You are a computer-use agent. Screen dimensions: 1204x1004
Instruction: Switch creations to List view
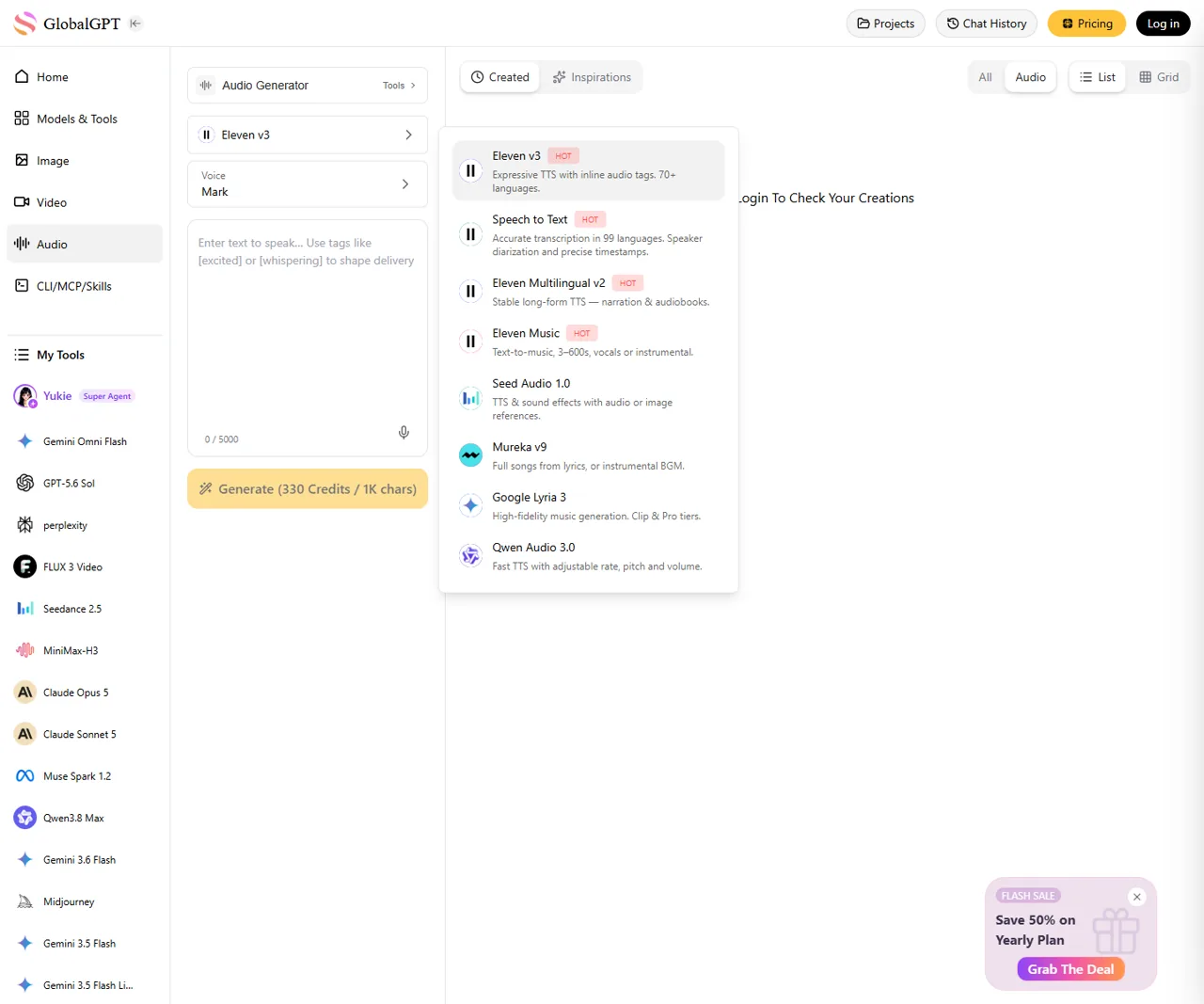coord(1098,77)
